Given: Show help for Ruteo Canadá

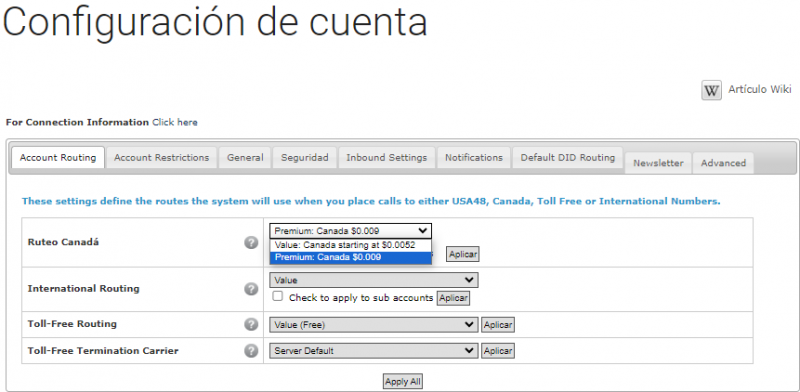Looking at the screenshot, I should (251, 242).
